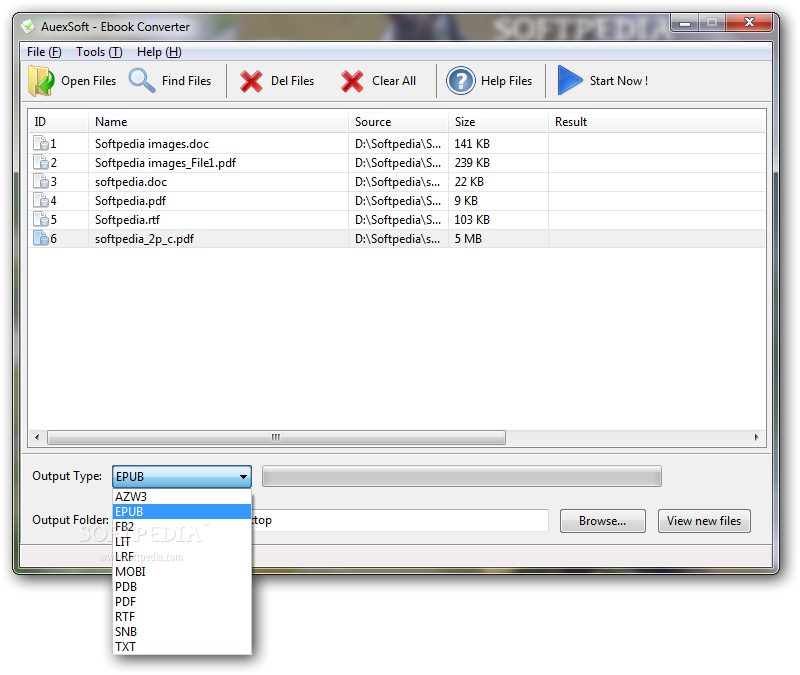Screen dimensions: 800x675
Task: Open the File (F) menu
Action: tap(44, 52)
